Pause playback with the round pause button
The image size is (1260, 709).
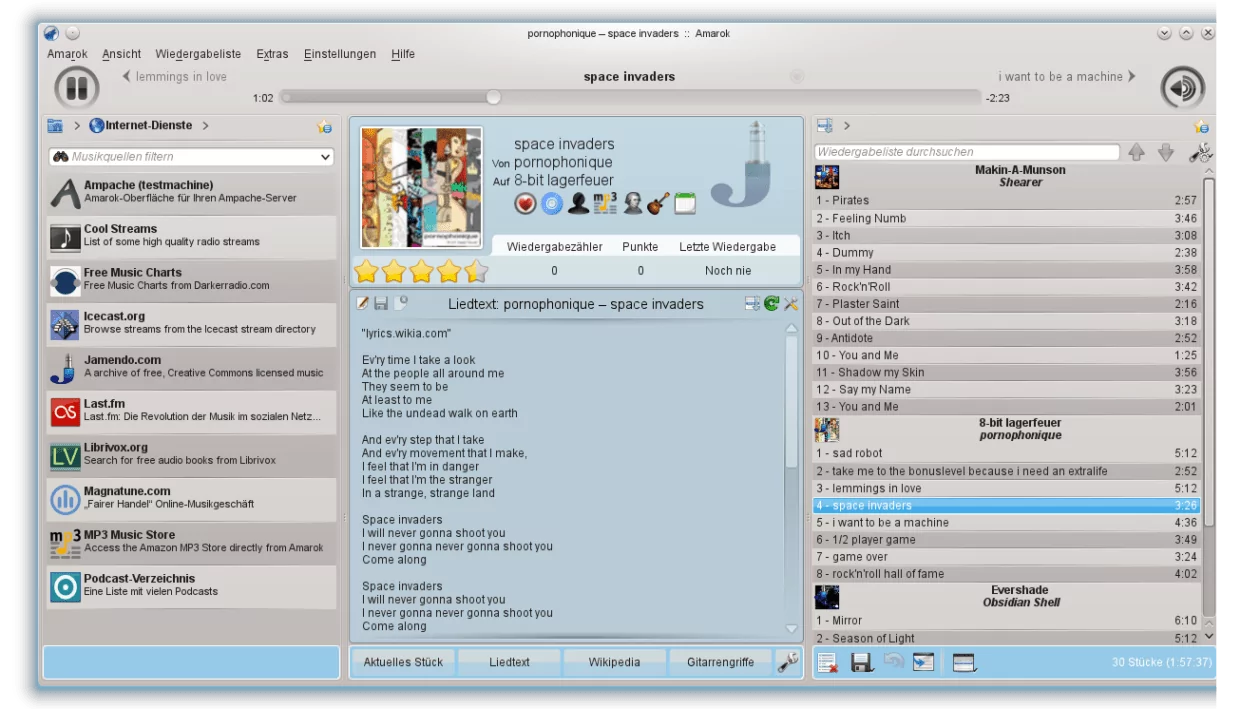click(76, 87)
